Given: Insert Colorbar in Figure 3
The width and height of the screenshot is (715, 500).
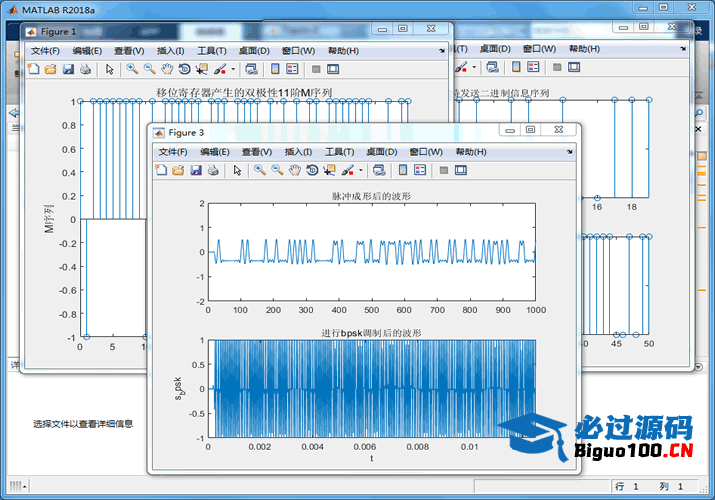Looking at the screenshot, I should click(403, 170).
